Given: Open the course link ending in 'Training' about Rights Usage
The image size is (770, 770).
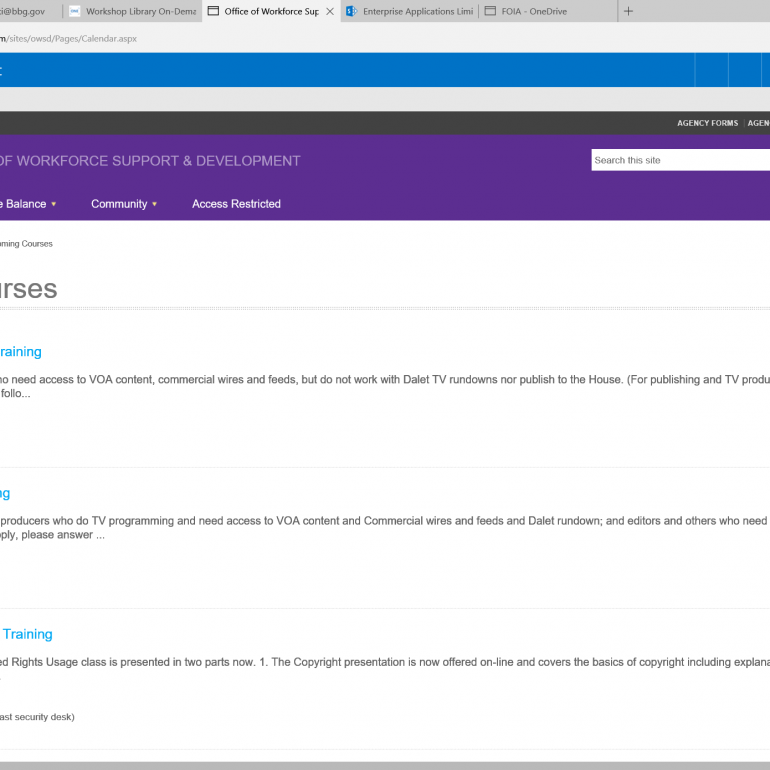Looking at the screenshot, I should (x=27, y=634).
